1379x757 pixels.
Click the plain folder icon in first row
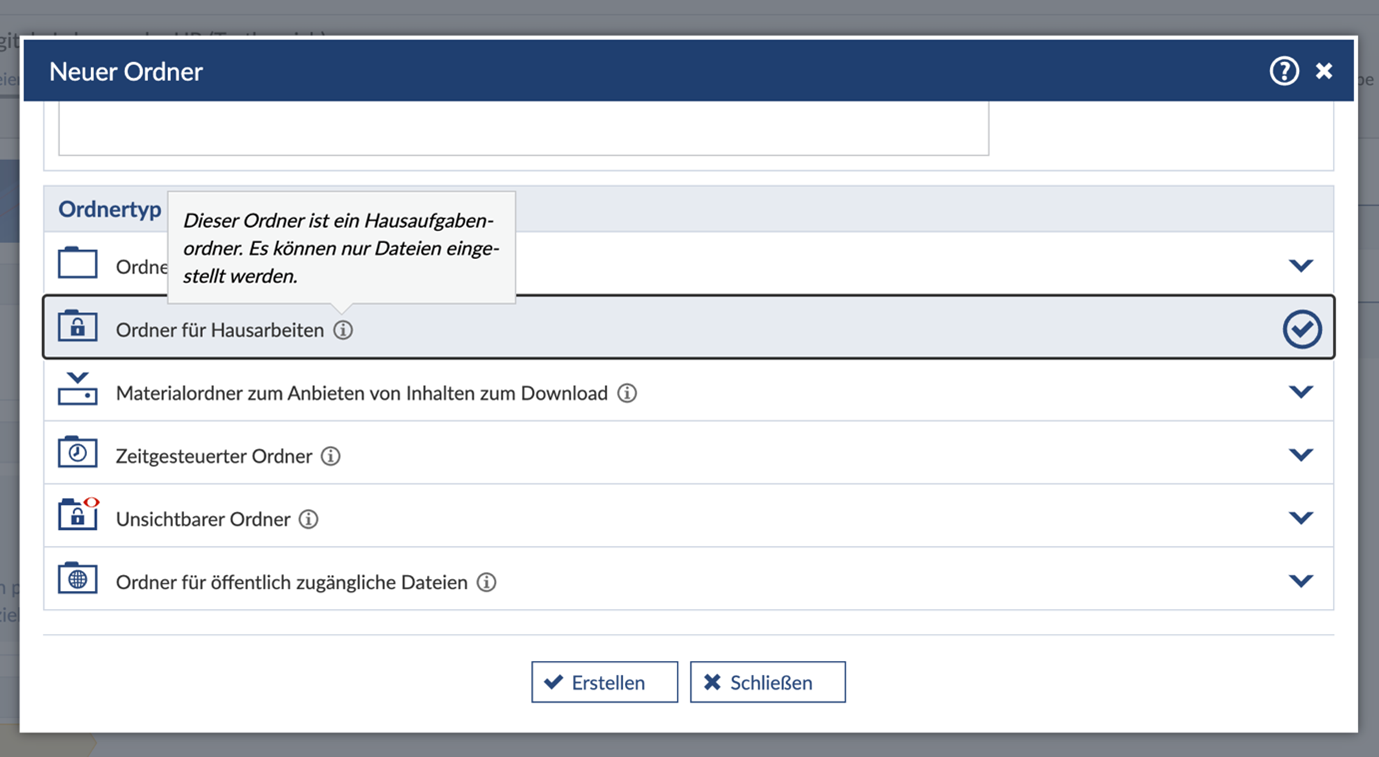click(77, 263)
